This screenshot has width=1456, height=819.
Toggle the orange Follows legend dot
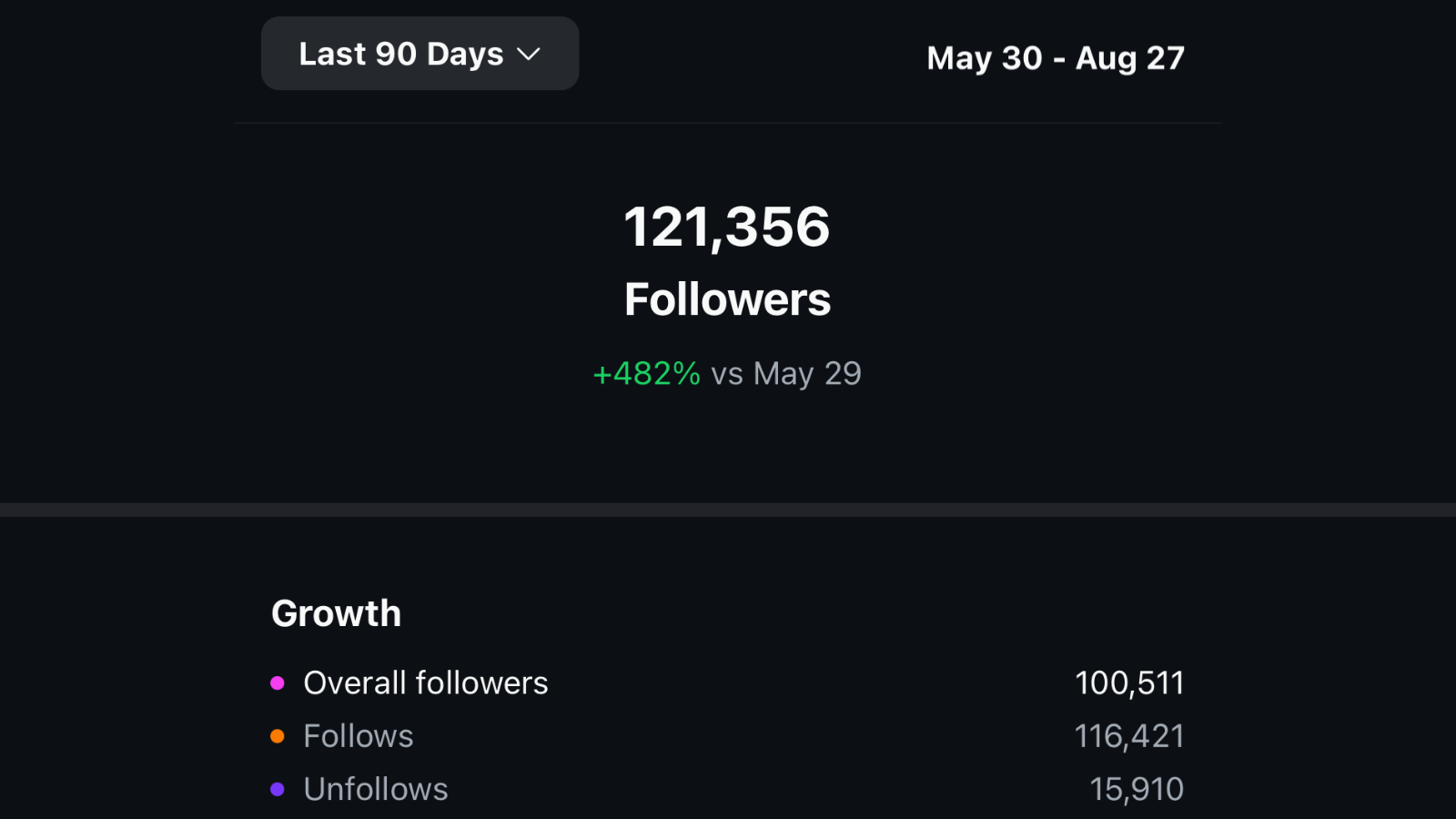(x=278, y=734)
